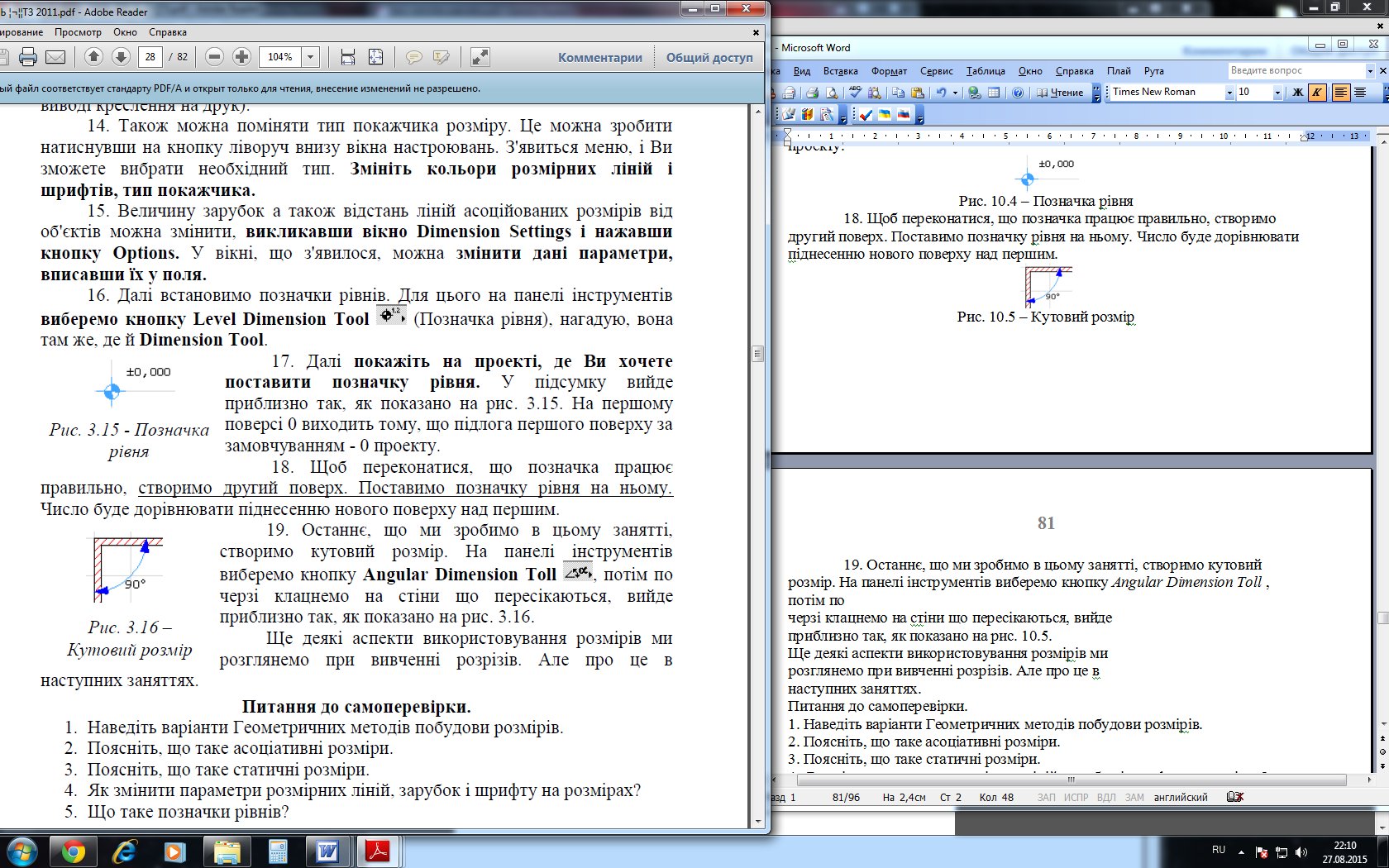The image size is (1389, 868).
Task: Open Комментарии panel in Adobe Reader
Action: coord(600,57)
